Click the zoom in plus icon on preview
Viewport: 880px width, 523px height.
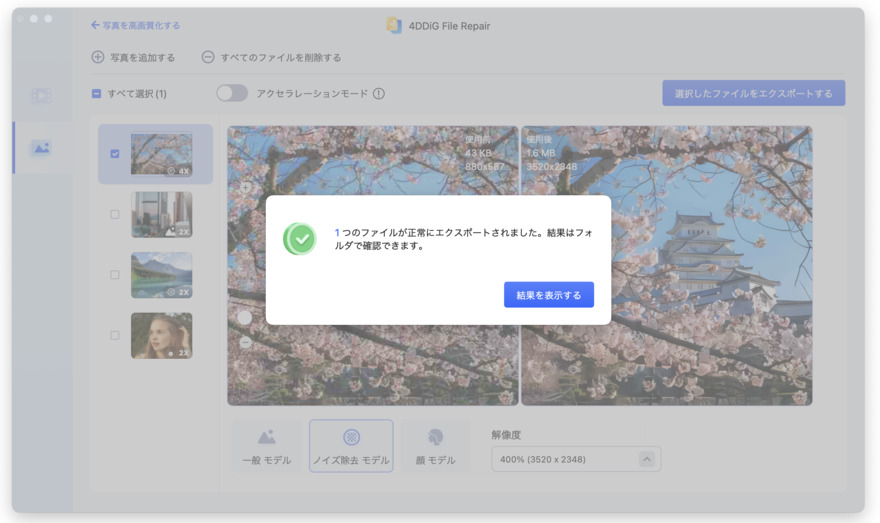pyautogui.click(x=245, y=187)
